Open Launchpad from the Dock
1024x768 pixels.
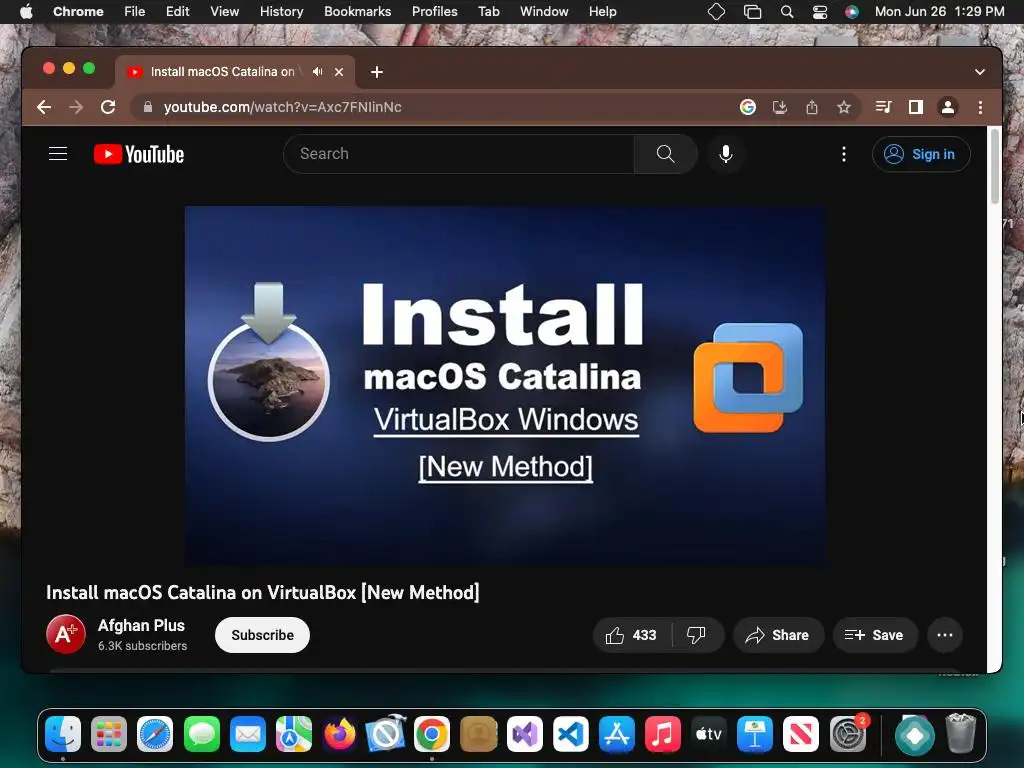108,735
